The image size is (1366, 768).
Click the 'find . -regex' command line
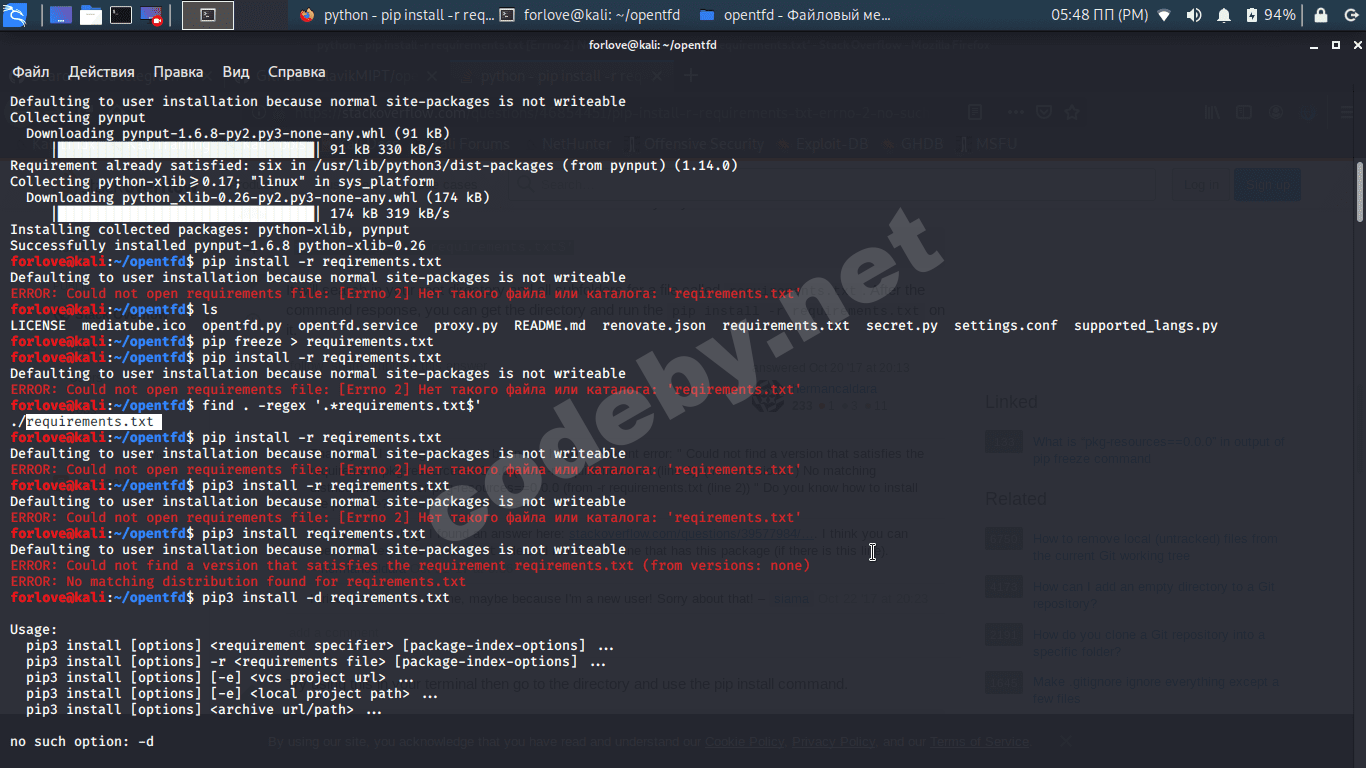[x=342, y=406]
